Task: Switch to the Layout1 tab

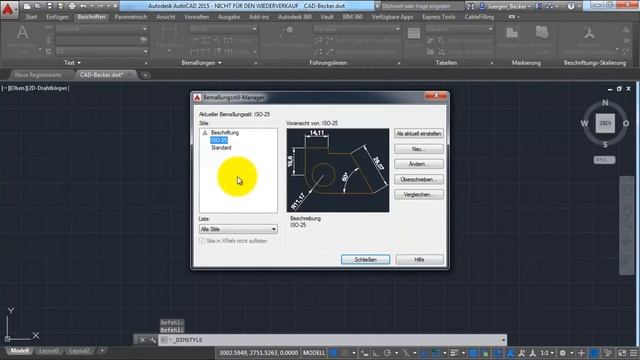Action: 49,351
